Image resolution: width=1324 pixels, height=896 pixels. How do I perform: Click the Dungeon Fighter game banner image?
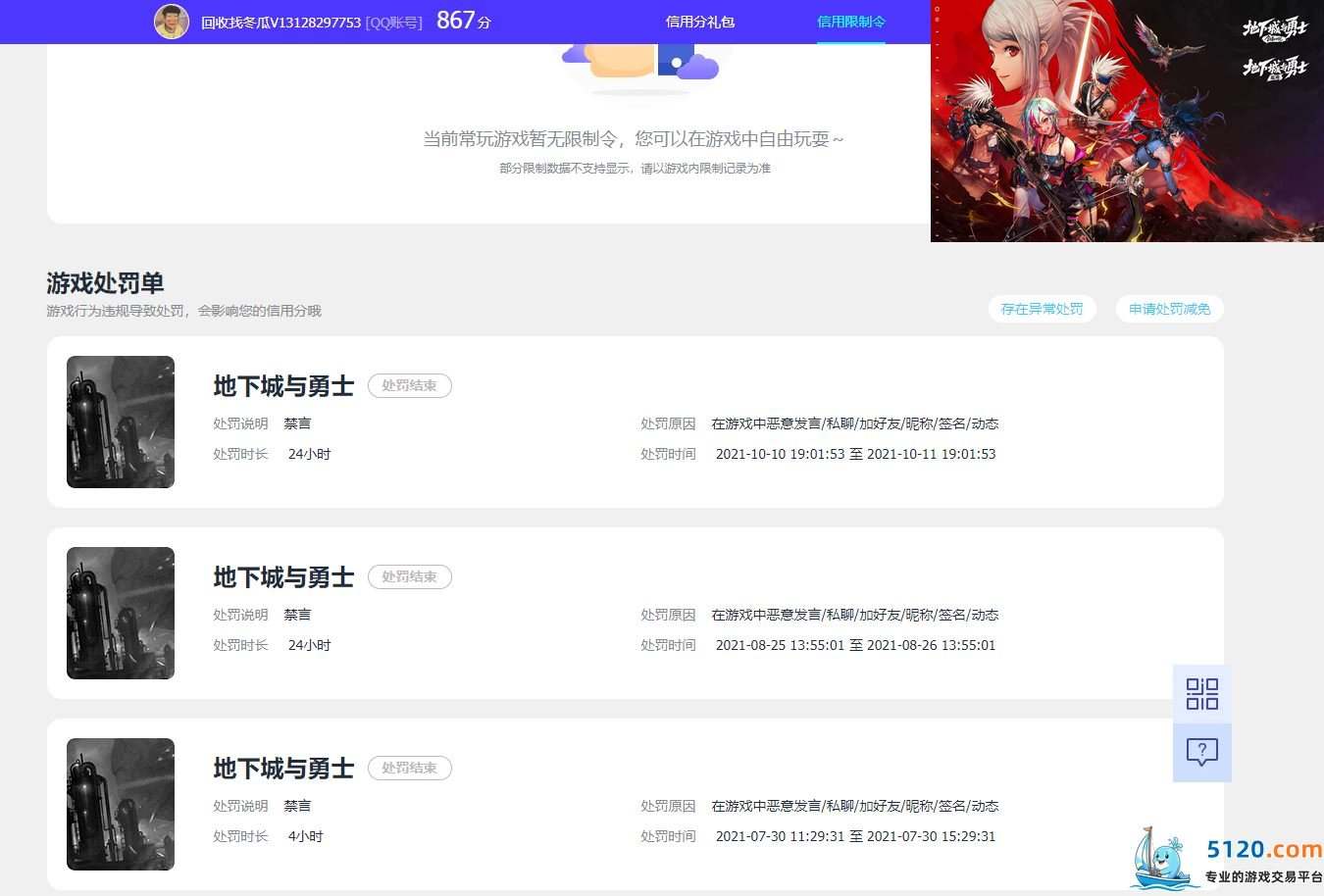[1127, 121]
